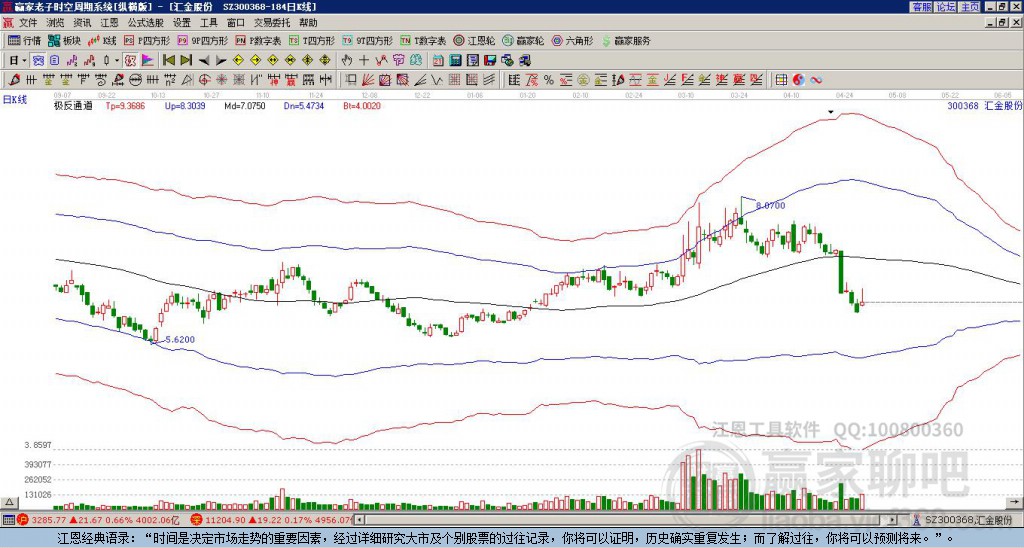The width and height of the screenshot is (1024, 548).
Task: Switch to the K线 candlestick chart
Action: point(102,40)
